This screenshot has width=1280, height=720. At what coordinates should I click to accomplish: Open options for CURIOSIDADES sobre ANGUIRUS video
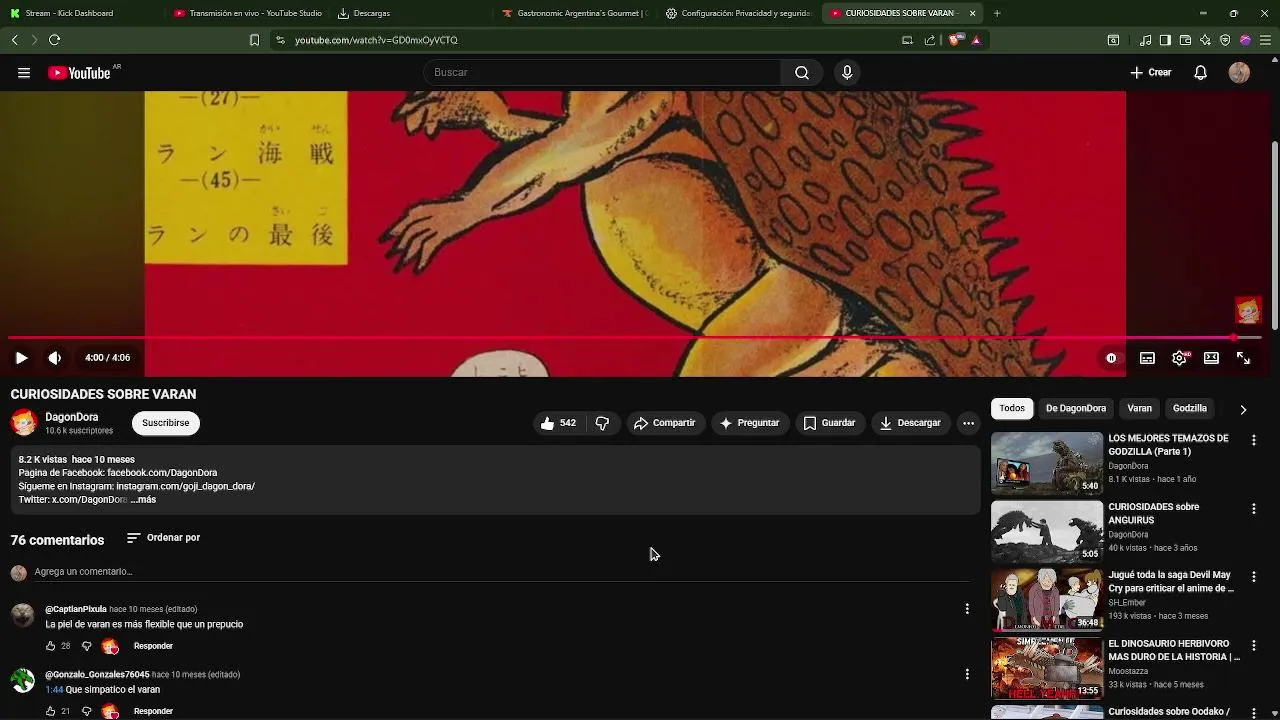(1253, 509)
